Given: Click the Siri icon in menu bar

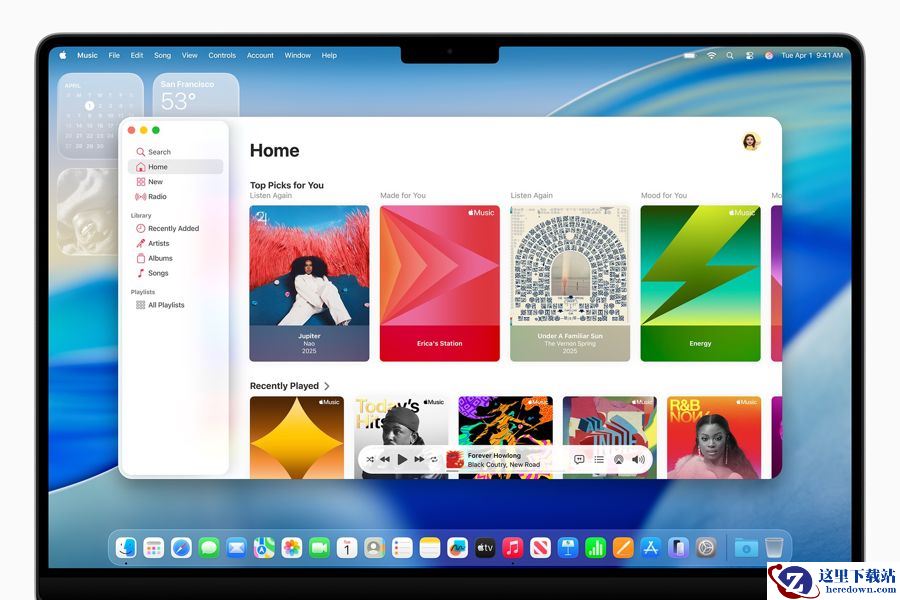Looking at the screenshot, I should [769, 55].
